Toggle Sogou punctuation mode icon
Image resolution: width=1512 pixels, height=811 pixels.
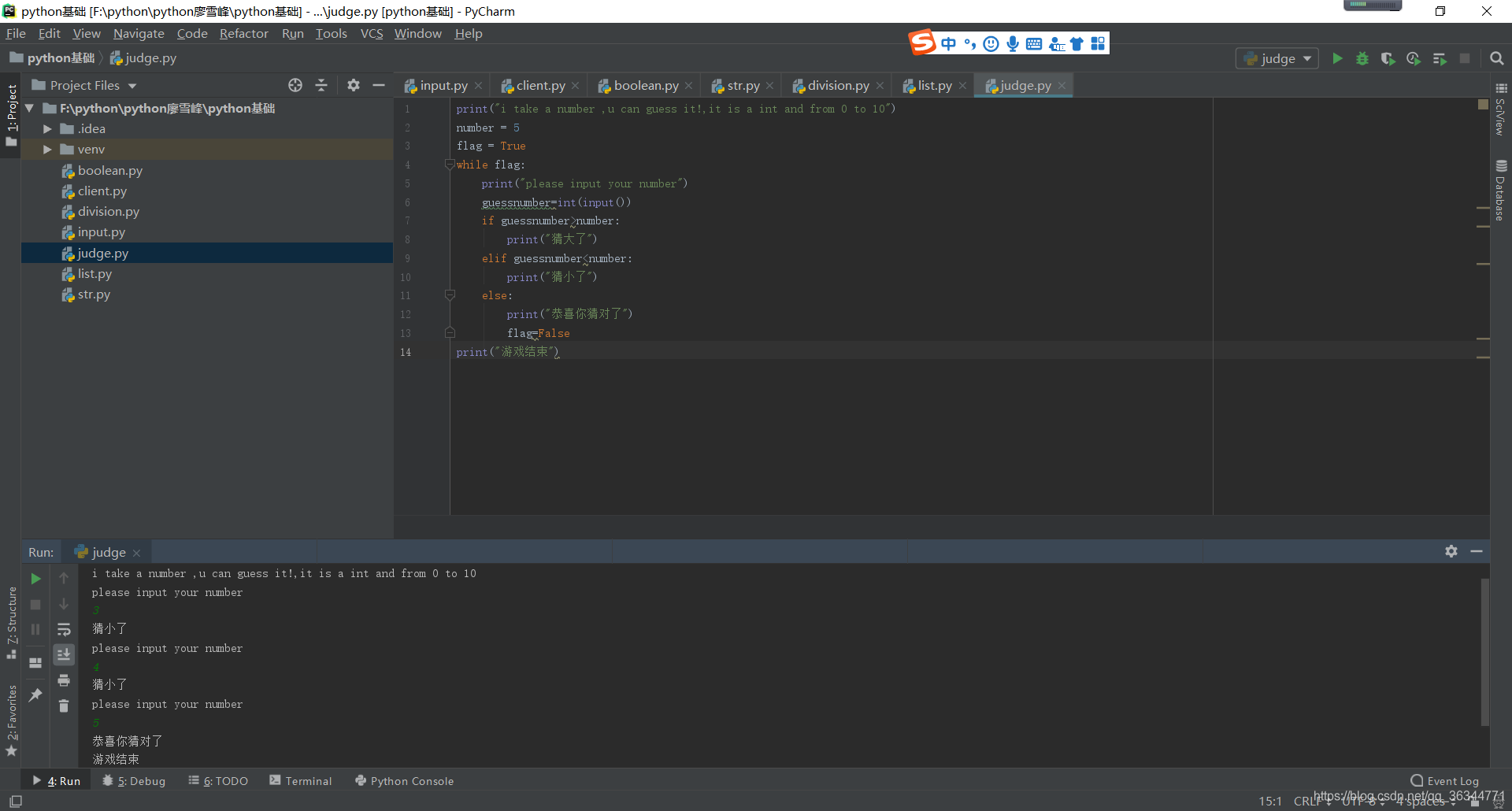(x=970, y=44)
